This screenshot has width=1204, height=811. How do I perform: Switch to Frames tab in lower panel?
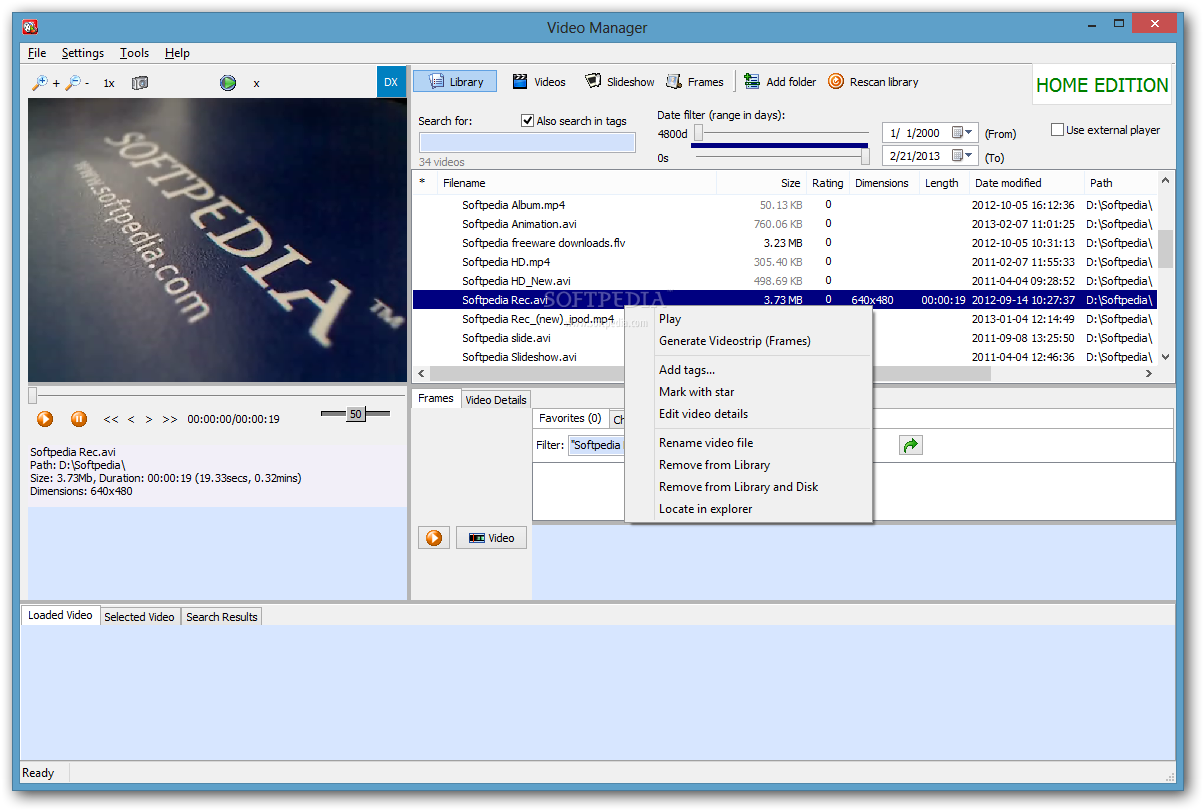point(436,398)
